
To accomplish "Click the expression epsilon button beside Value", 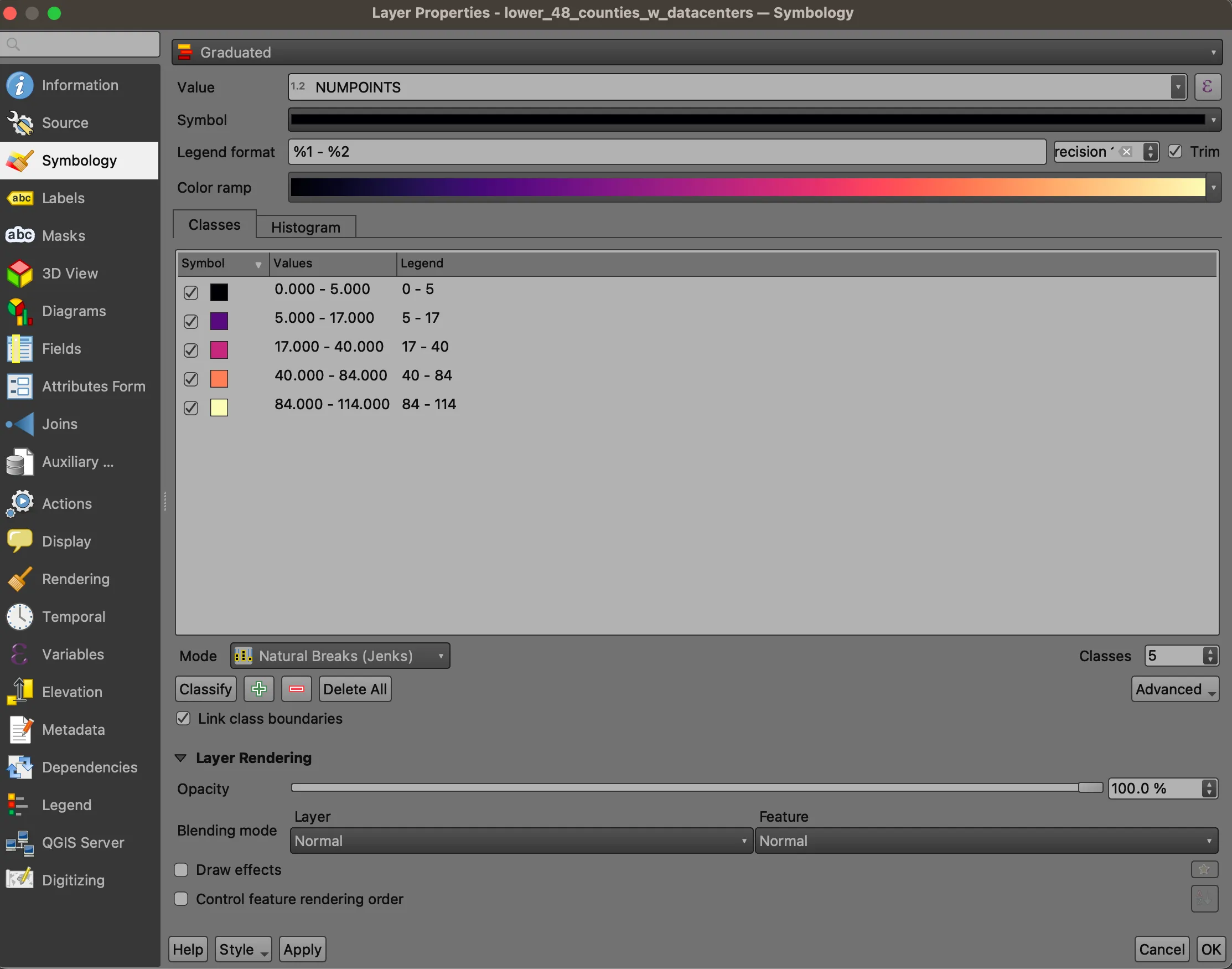I will (x=1207, y=87).
